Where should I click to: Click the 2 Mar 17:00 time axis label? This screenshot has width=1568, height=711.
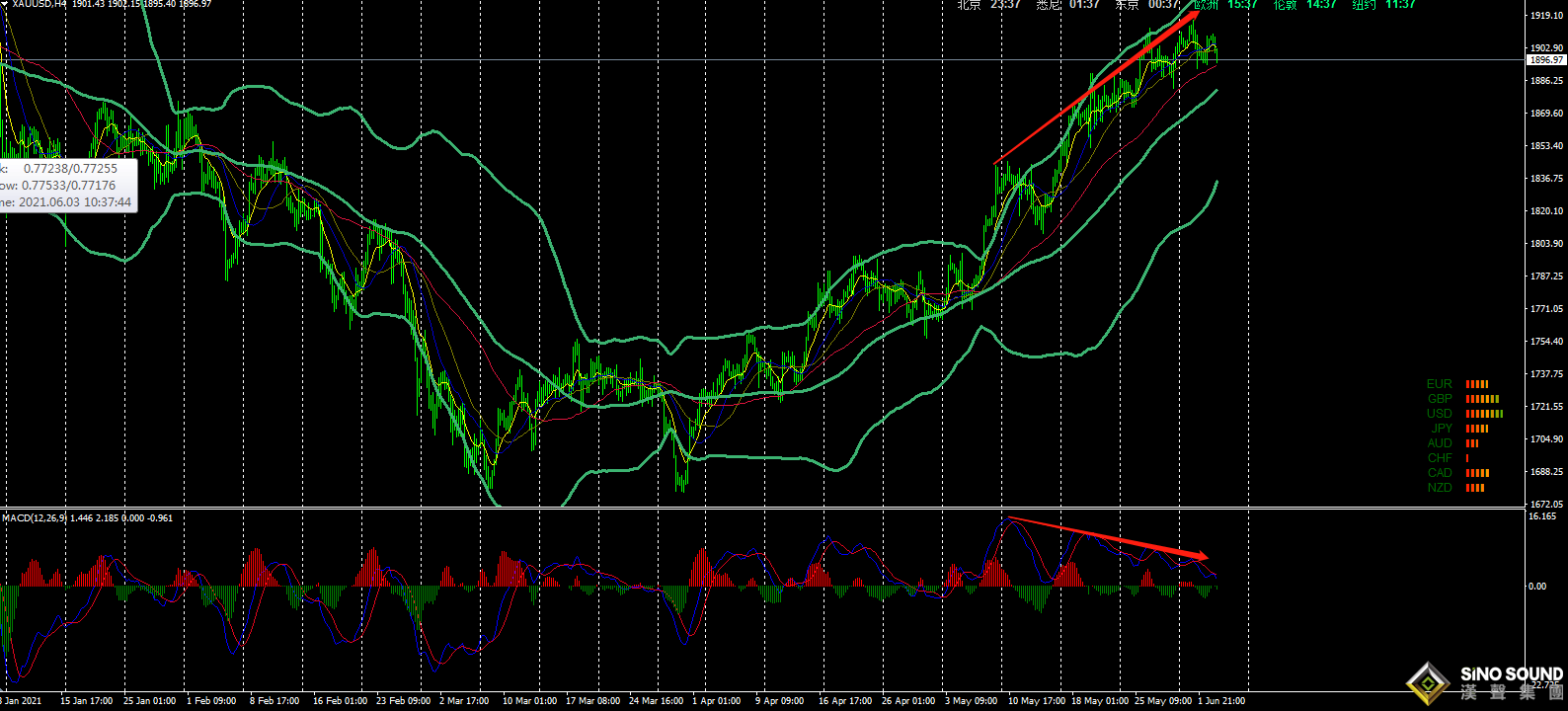pyautogui.click(x=464, y=701)
